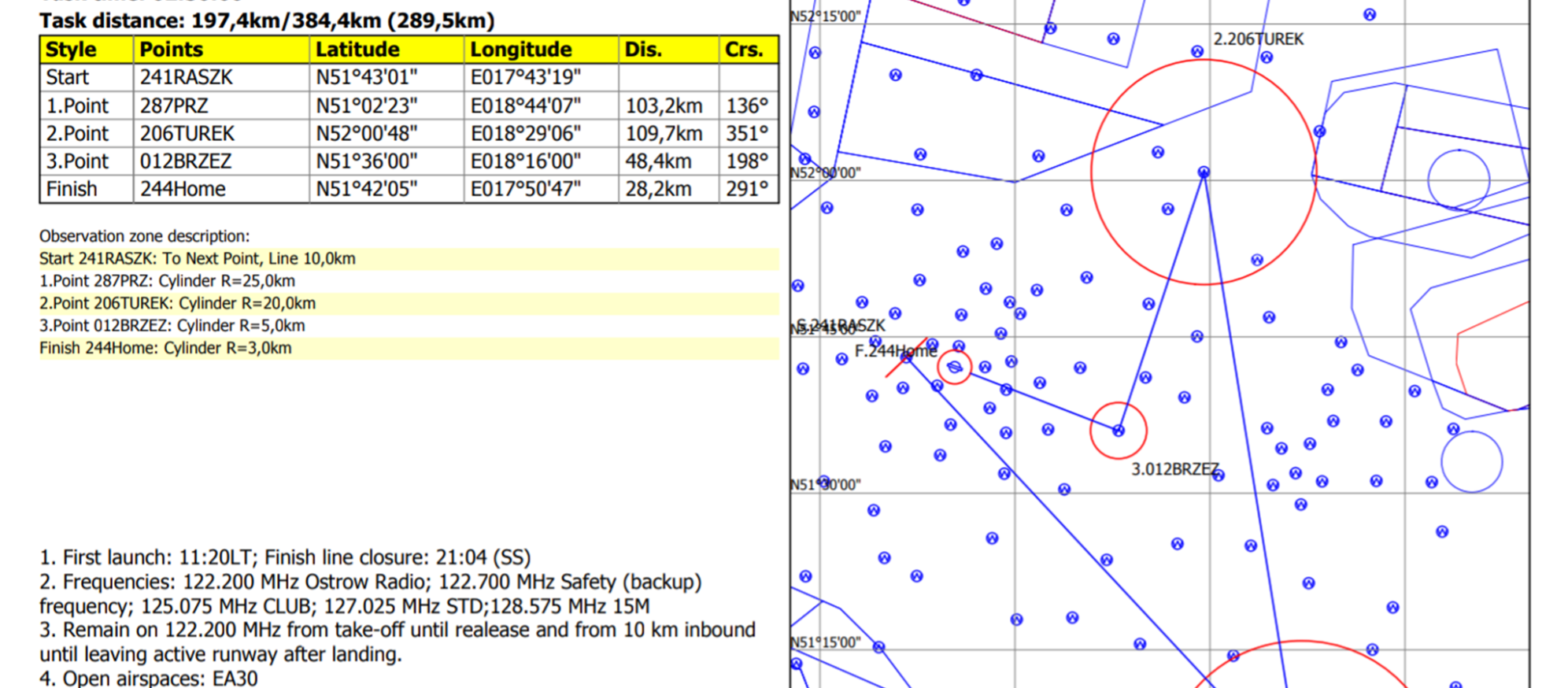This screenshot has height=688, width=1568.
Task: Click the "3.012BRZEZ" label on the map
Action: 1174,469
